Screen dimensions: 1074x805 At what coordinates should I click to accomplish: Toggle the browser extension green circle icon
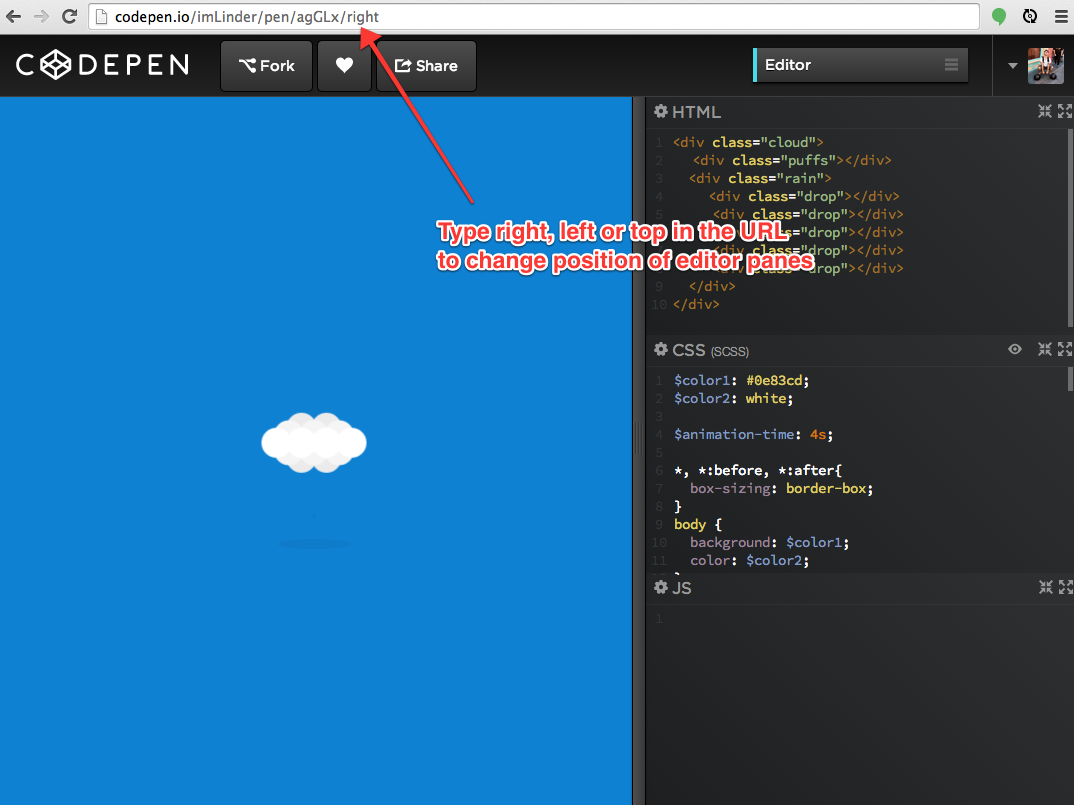click(998, 16)
